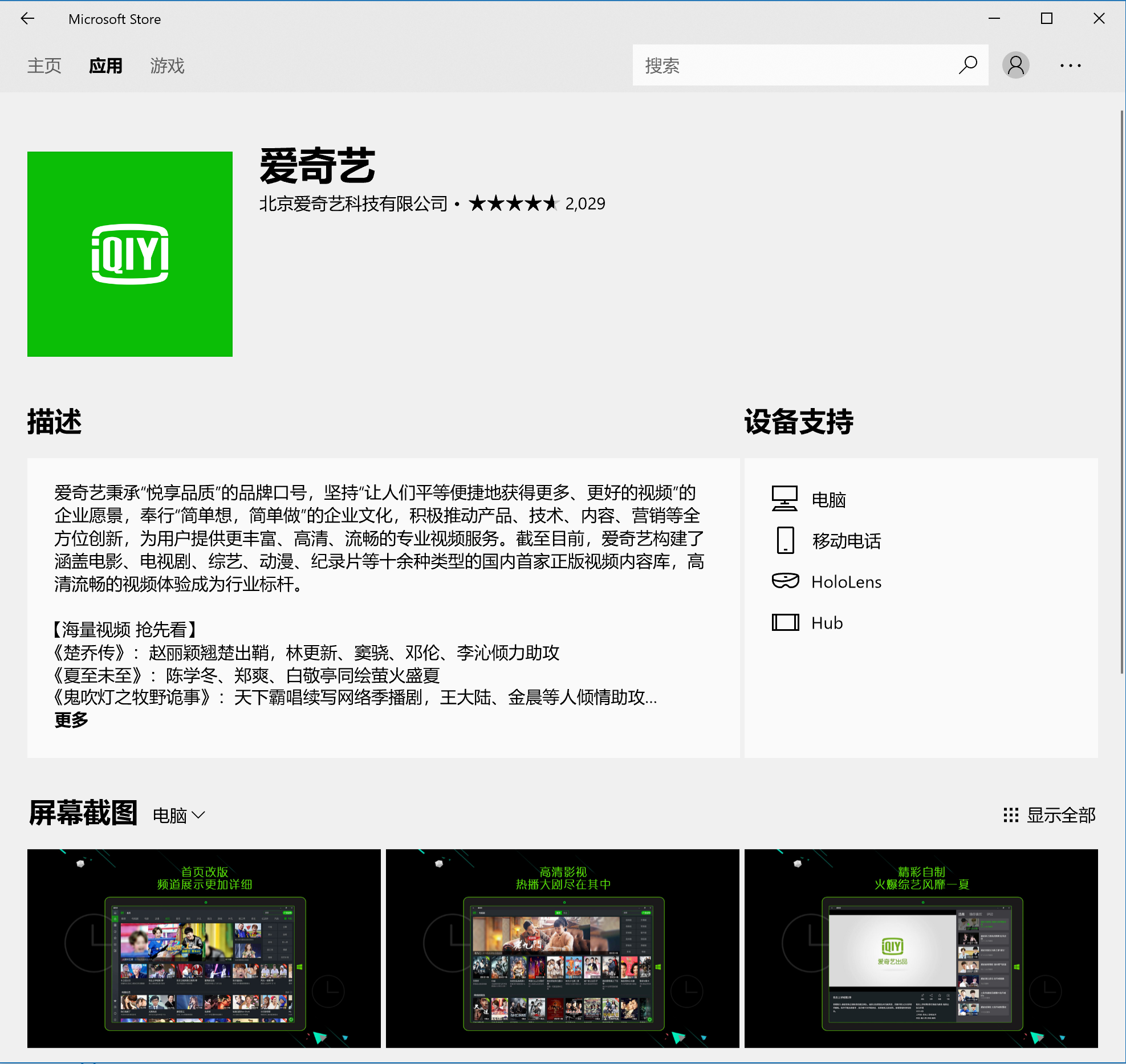This screenshot has width=1126, height=1064.
Task: Open the 电脑 screenshot device dropdown
Action: 178,816
